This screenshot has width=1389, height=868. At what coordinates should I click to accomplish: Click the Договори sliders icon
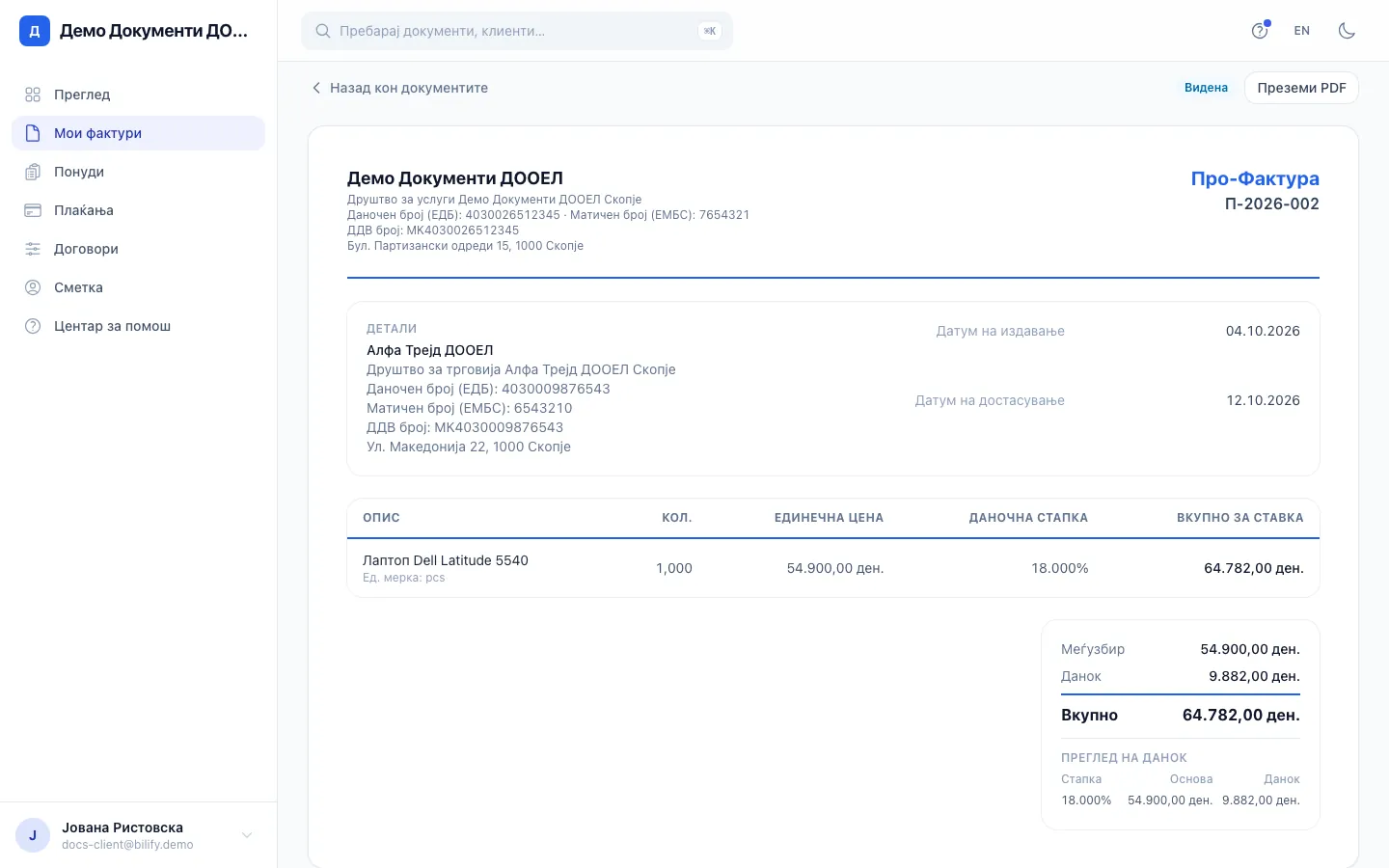(x=33, y=249)
